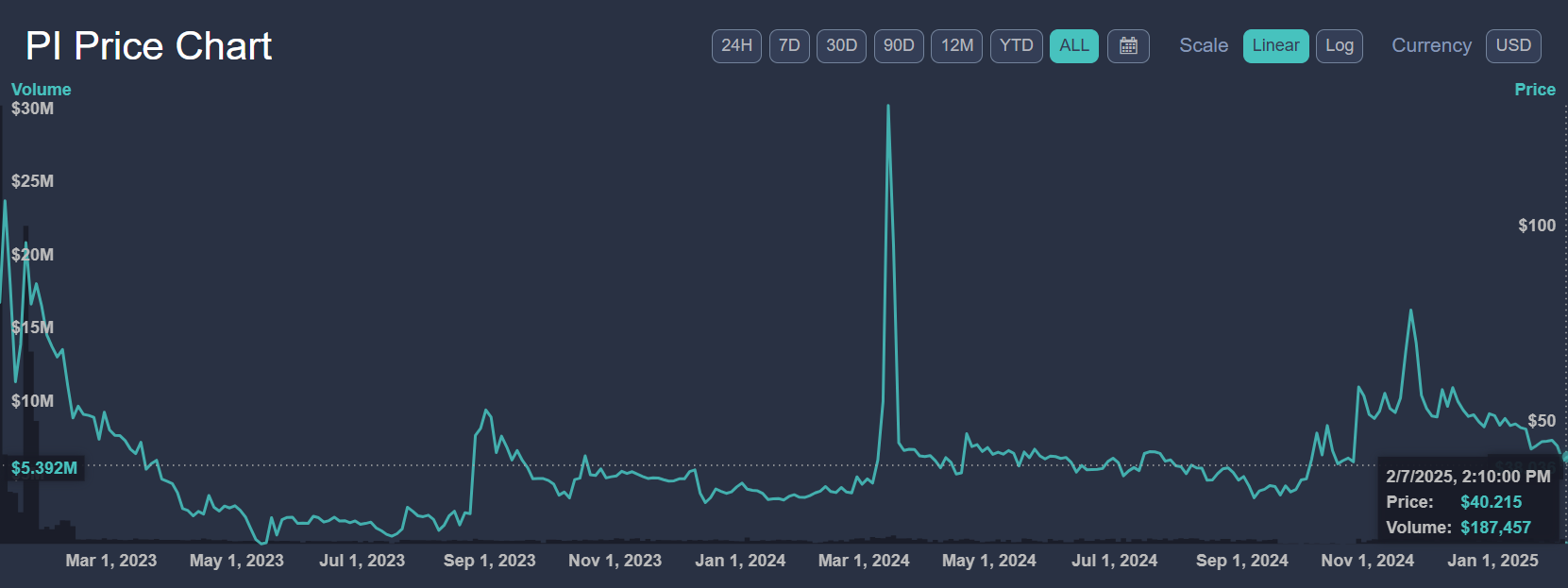Enable the Linear scale option
Screen dimensions: 1568x588
click(1275, 46)
